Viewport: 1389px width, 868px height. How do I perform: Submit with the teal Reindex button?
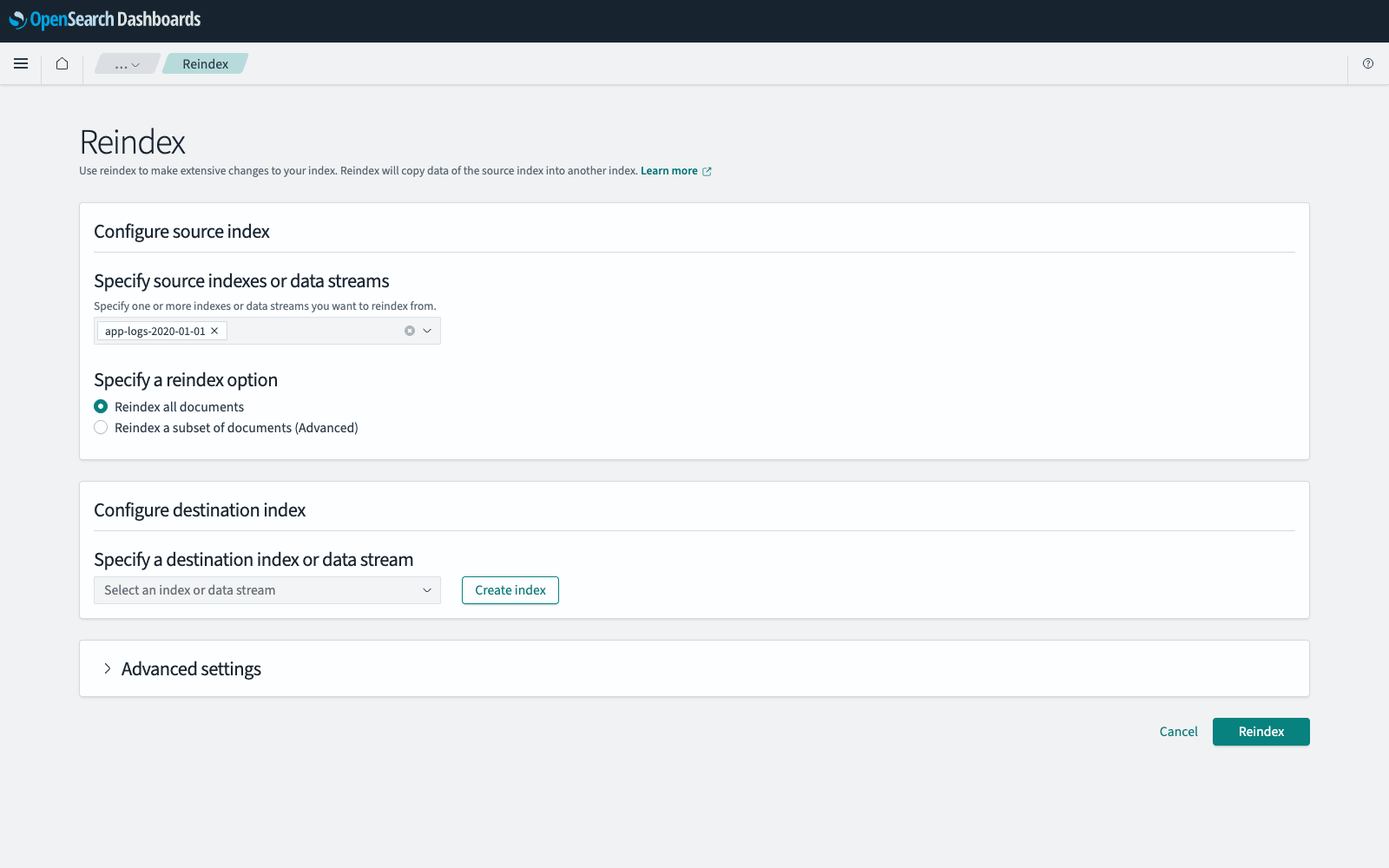tap(1261, 732)
